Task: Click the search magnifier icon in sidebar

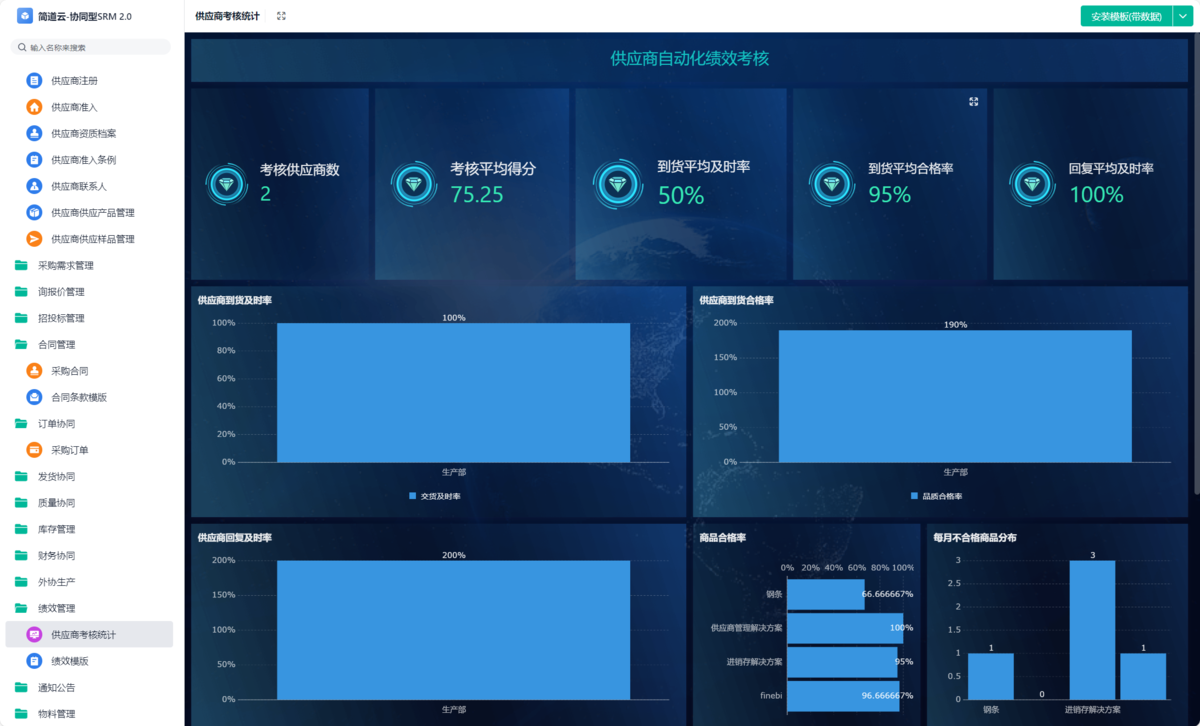Action: tap(22, 47)
